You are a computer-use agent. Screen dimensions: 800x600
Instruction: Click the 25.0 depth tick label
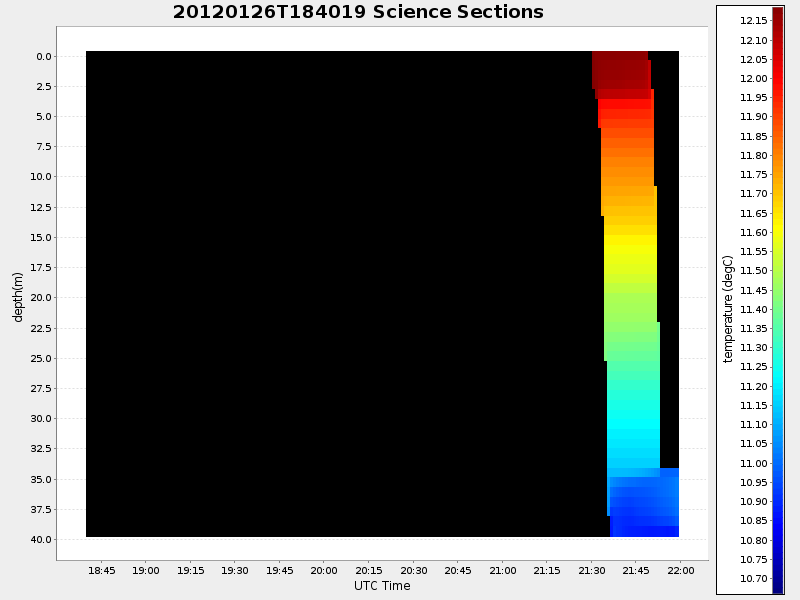[x=41, y=359]
